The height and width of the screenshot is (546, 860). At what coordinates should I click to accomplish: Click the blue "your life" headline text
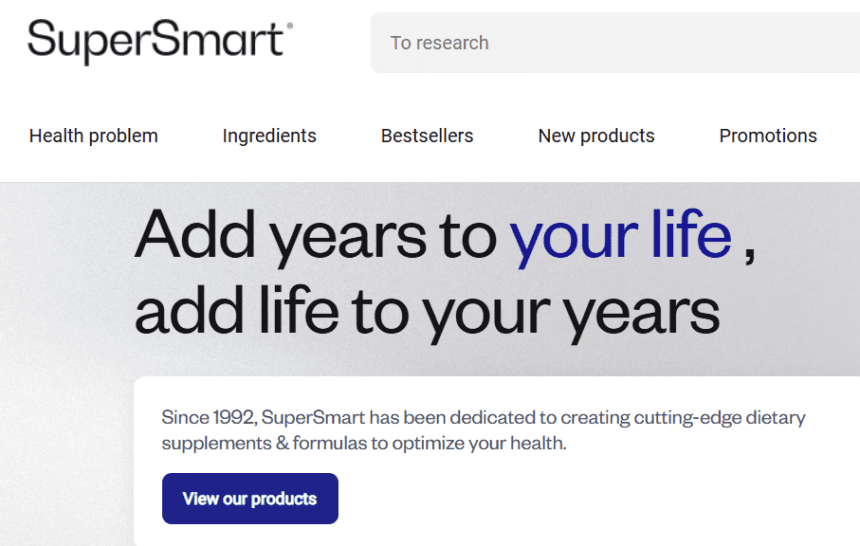620,235
